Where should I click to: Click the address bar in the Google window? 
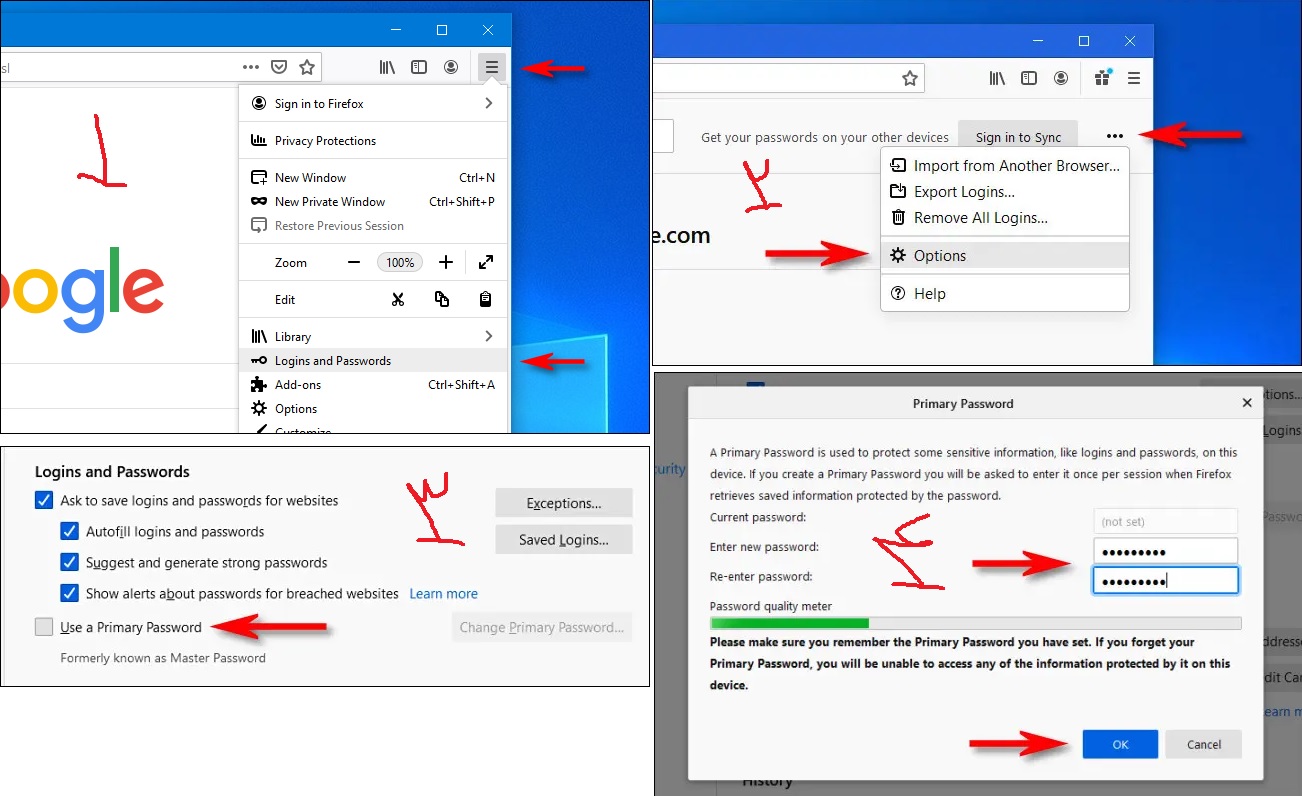pos(160,67)
